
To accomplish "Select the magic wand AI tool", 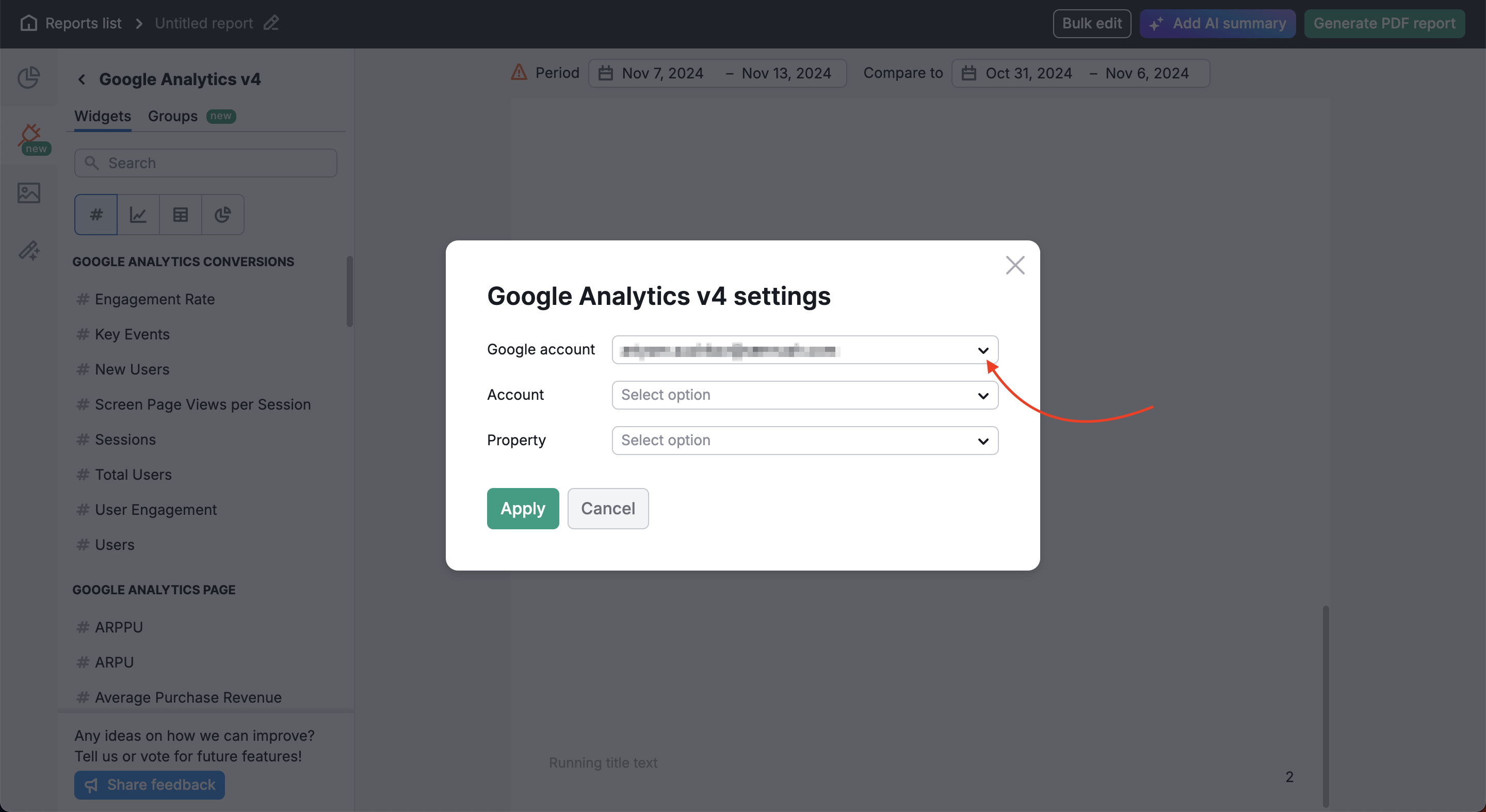I will 28,250.
